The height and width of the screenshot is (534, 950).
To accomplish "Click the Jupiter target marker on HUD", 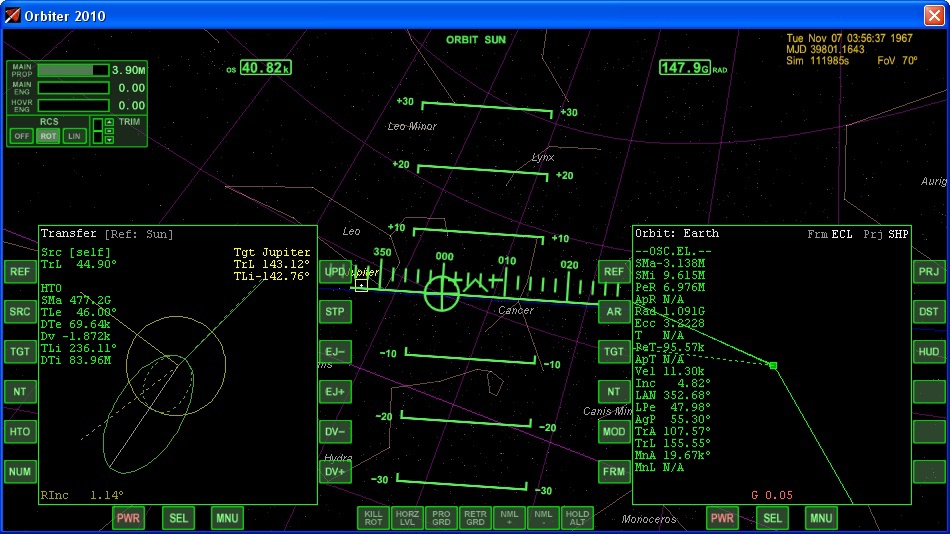I will (x=361, y=285).
